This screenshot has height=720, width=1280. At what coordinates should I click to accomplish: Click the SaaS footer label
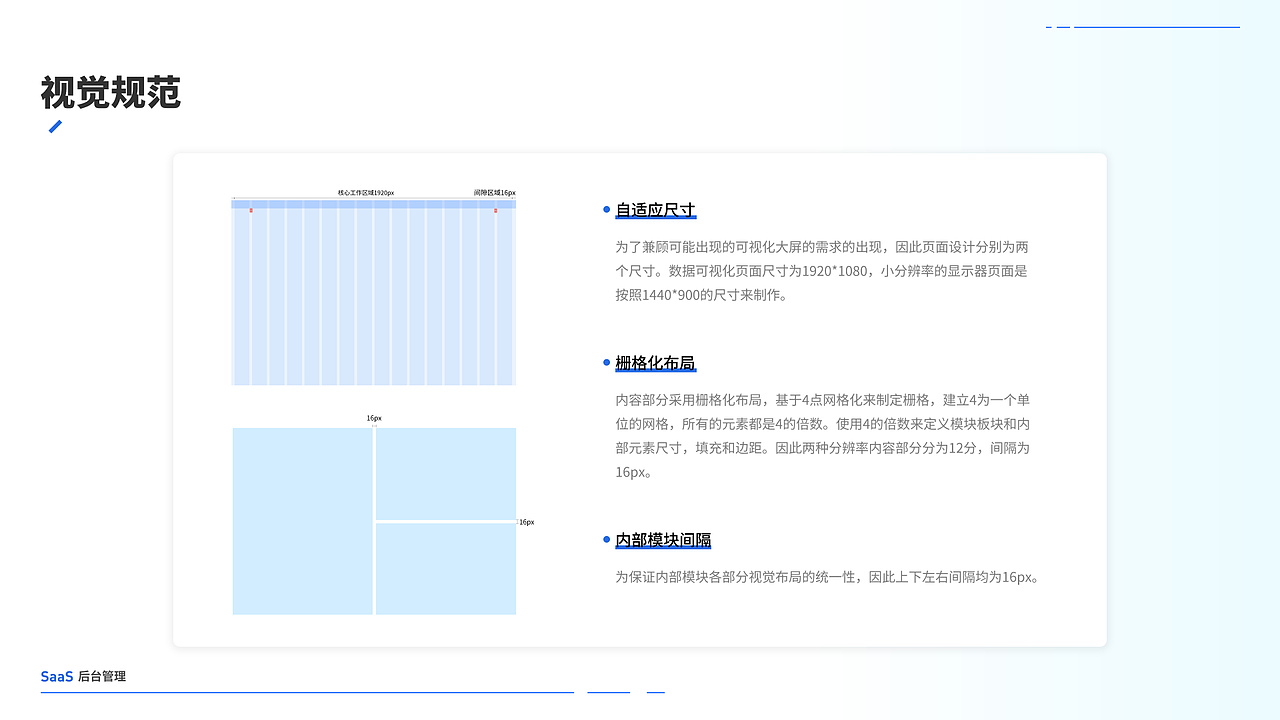(x=57, y=677)
